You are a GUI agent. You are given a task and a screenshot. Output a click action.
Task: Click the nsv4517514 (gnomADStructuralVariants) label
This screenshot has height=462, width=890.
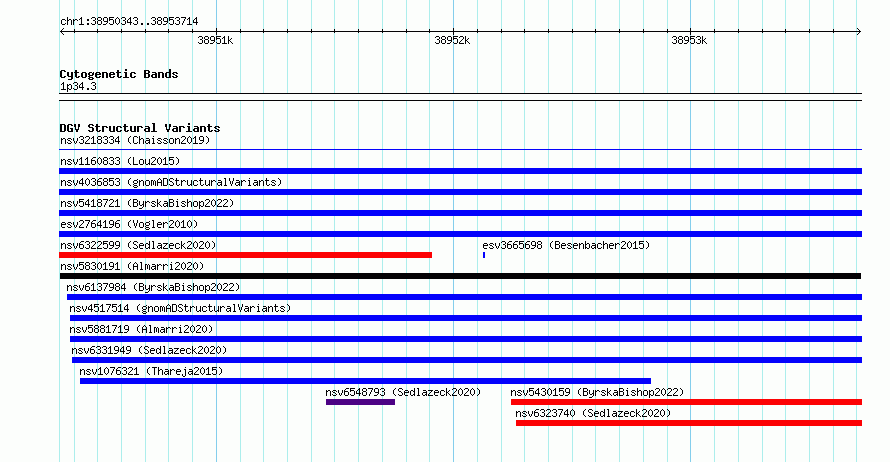pyautogui.click(x=180, y=308)
